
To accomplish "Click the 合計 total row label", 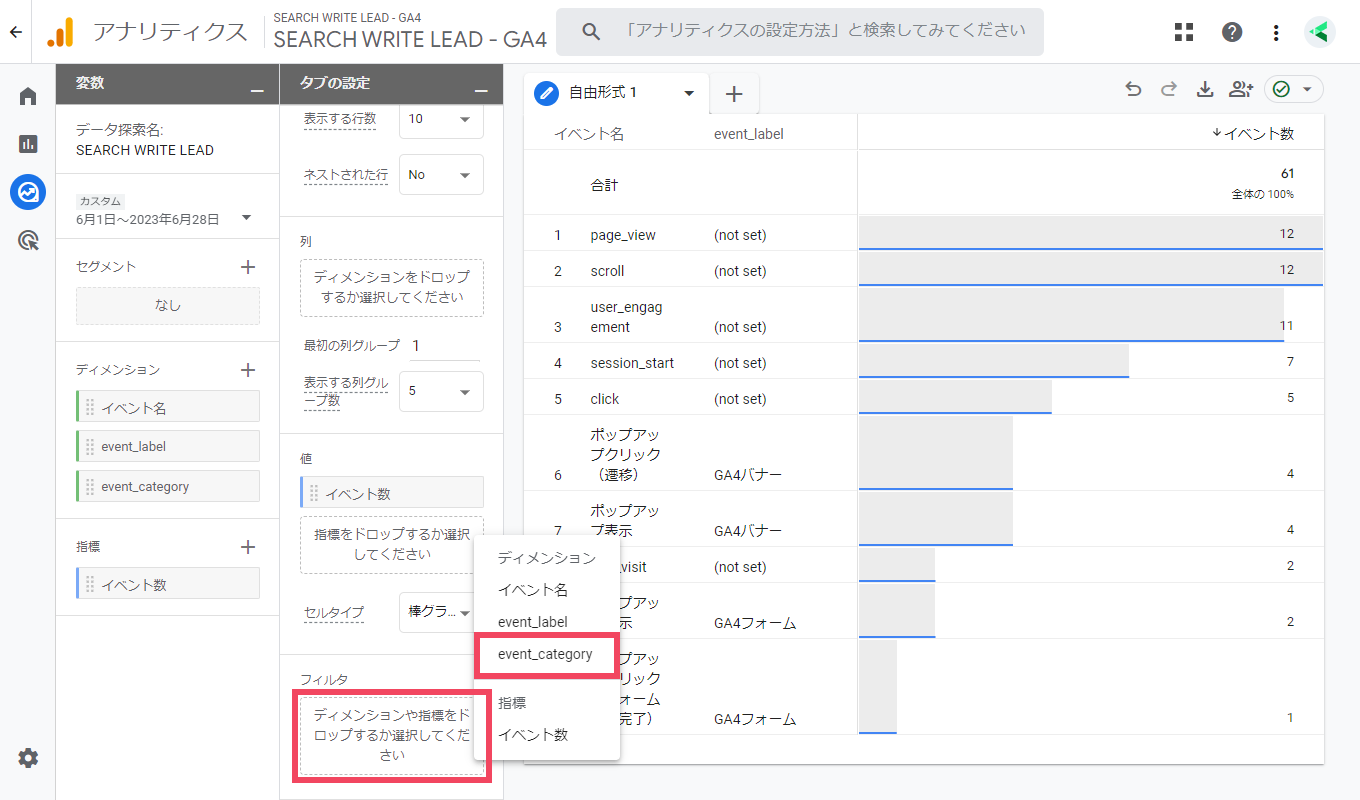I will (x=605, y=186).
